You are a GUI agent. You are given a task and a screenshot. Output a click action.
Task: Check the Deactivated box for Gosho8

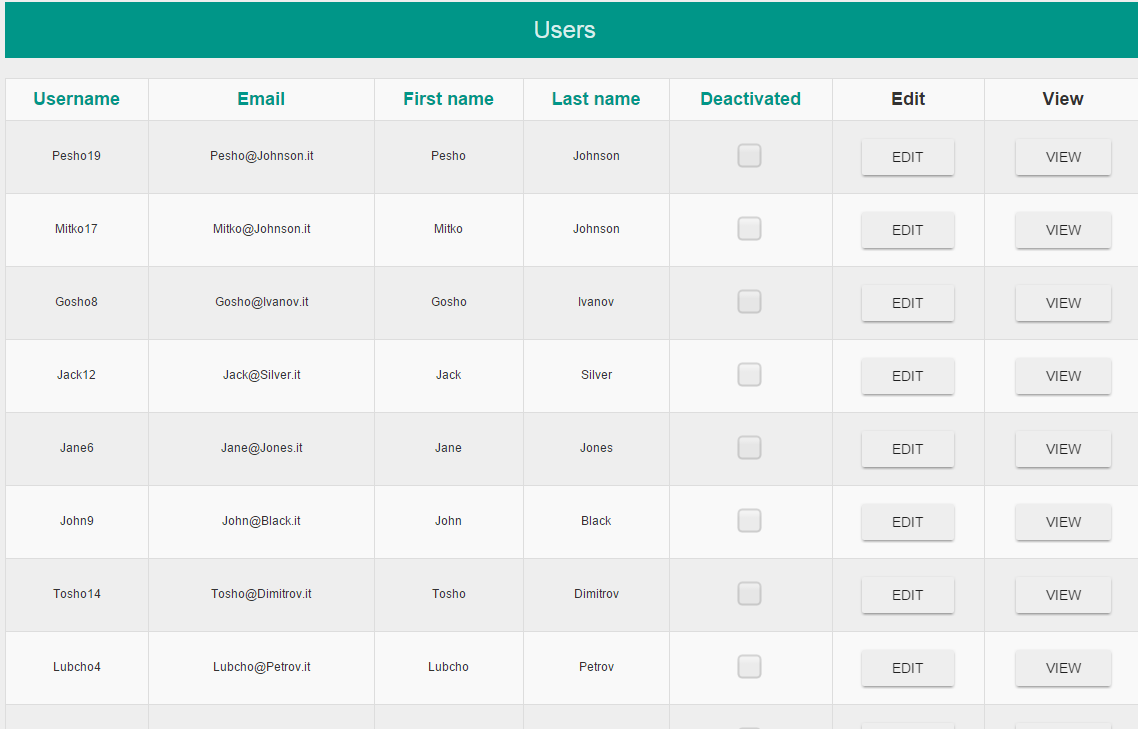coord(749,302)
